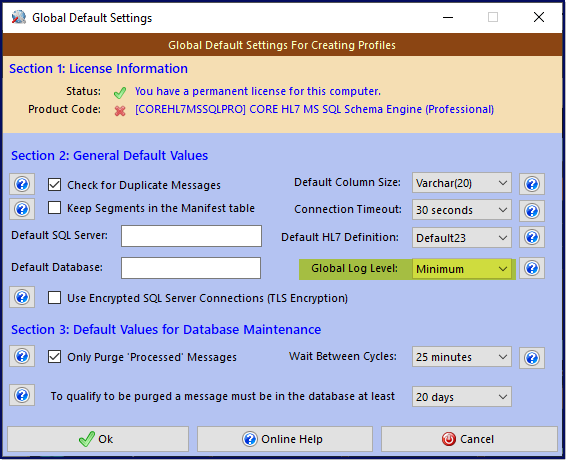
Task: Click the Global Log Level label
Action: (354, 268)
